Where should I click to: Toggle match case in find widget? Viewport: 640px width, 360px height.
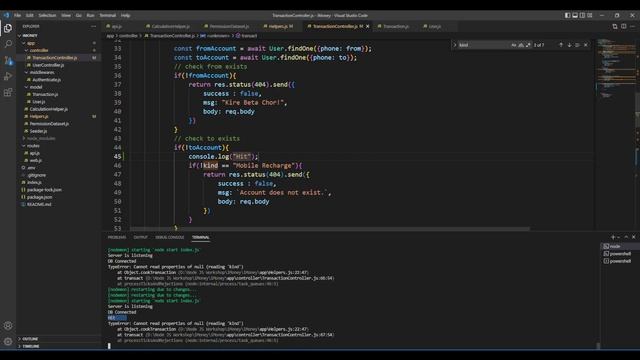[x=513, y=45]
